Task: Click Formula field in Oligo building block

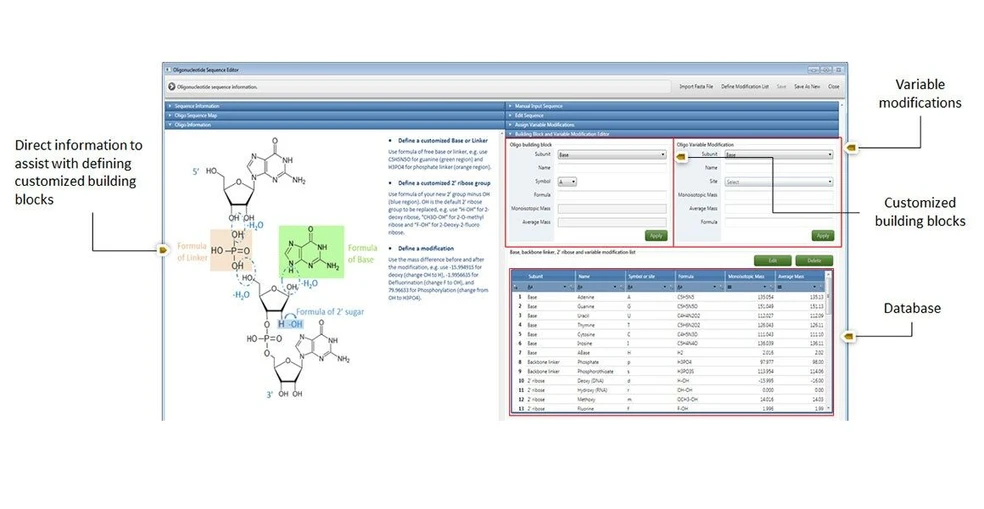Action: 612,195
